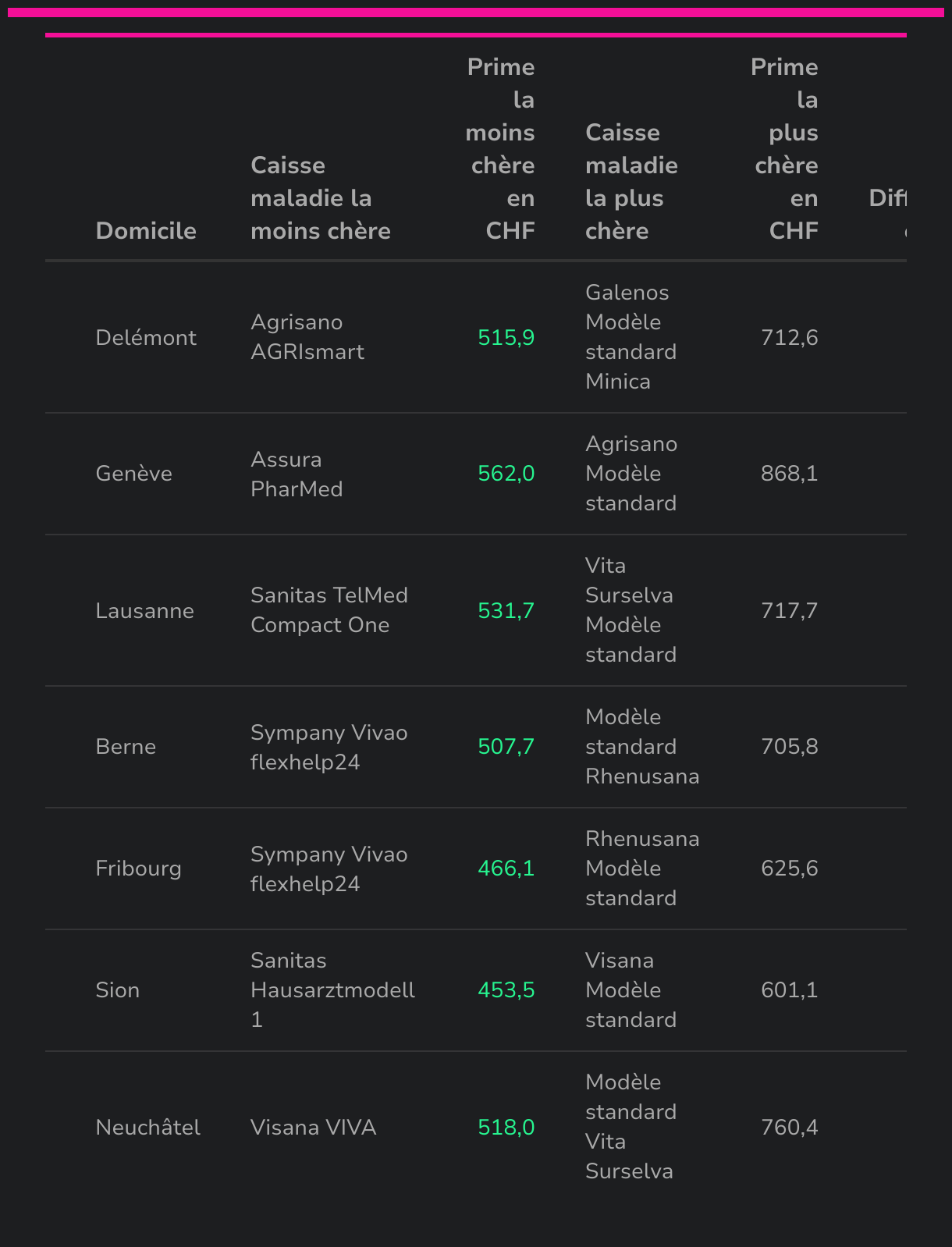Image resolution: width=952 pixels, height=1247 pixels.
Task: Click the 'Prime la moins chère en CHF' header
Action: tap(501, 149)
